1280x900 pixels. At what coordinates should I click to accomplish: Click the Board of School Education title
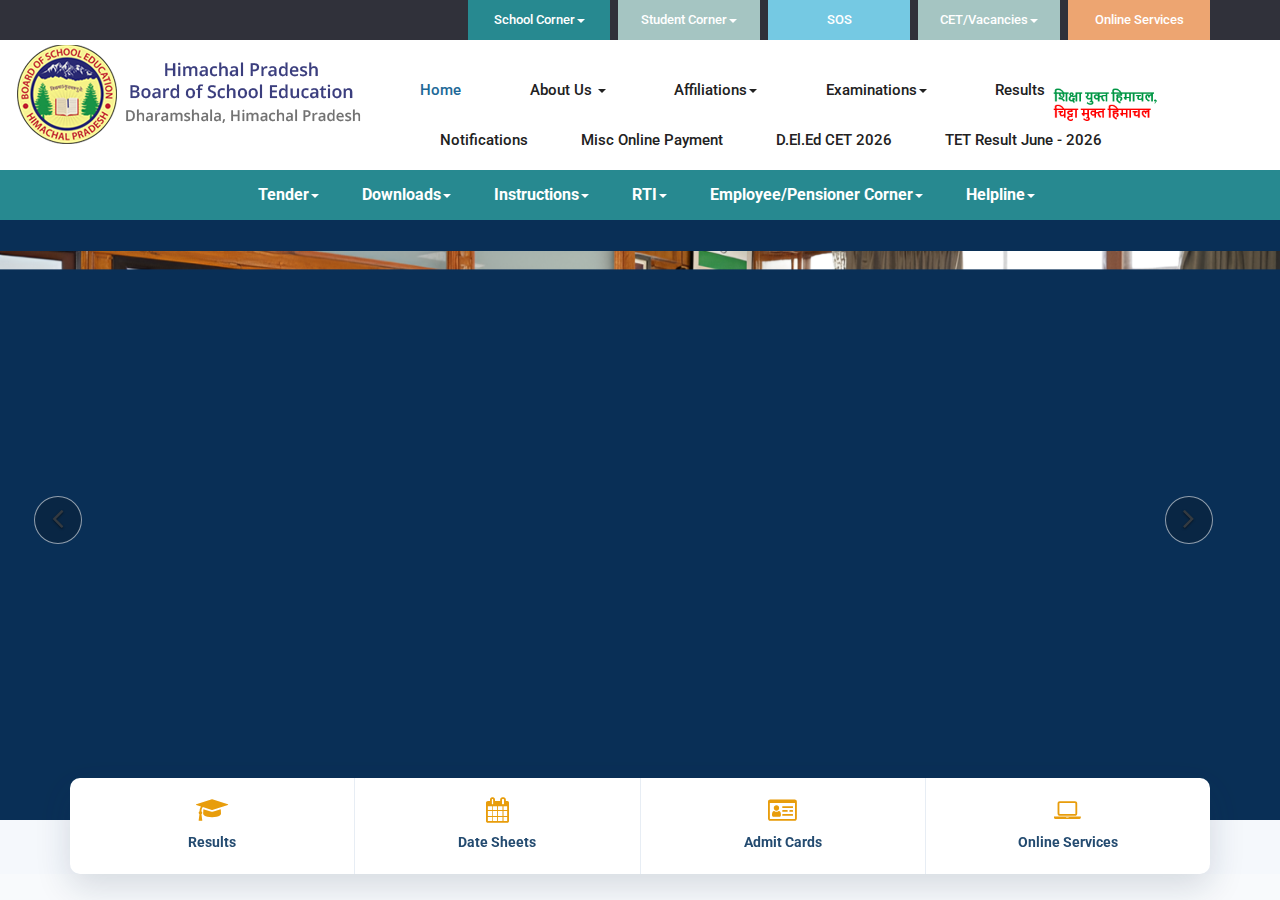click(241, 92)
